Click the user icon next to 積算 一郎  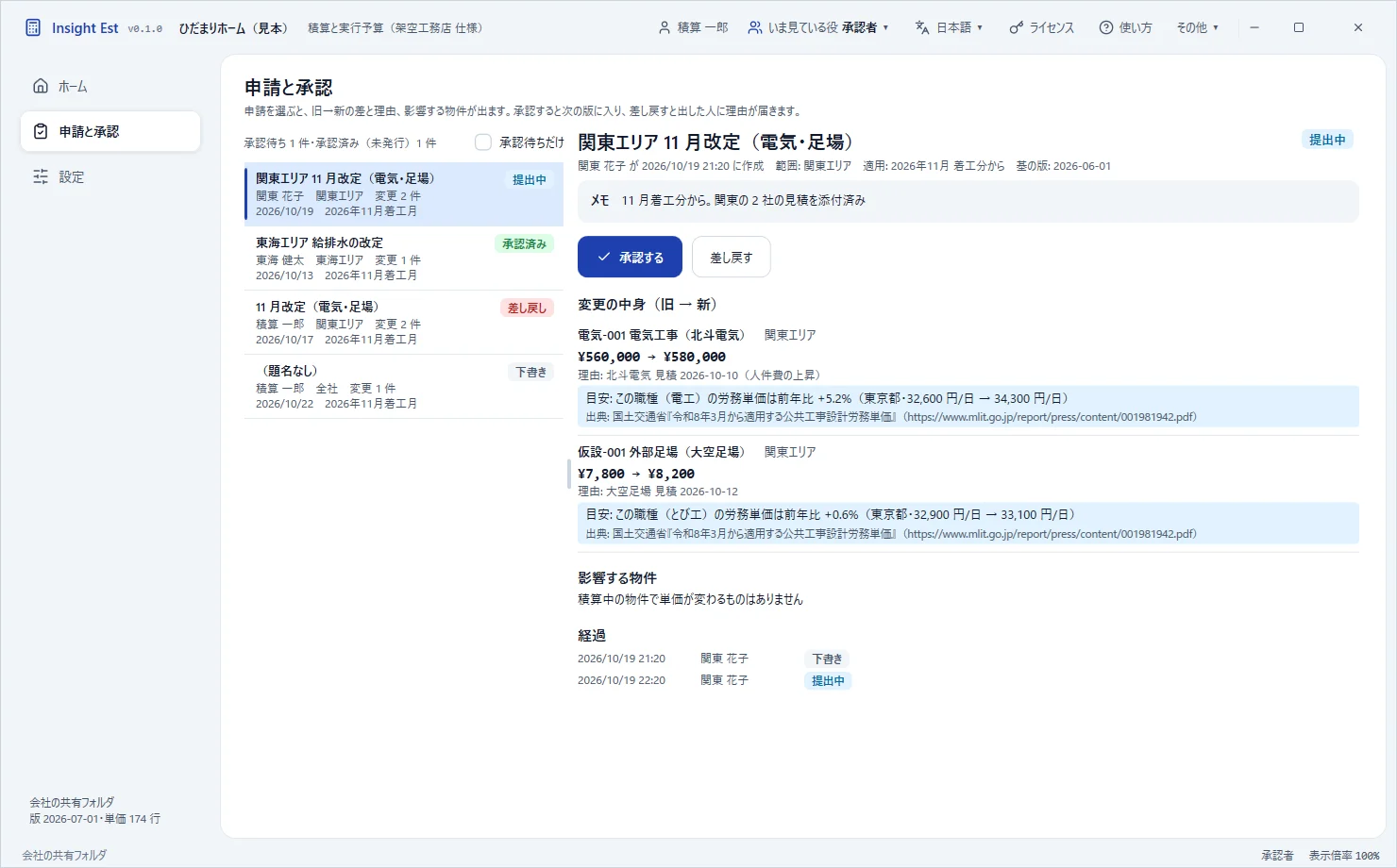(665, 27)
